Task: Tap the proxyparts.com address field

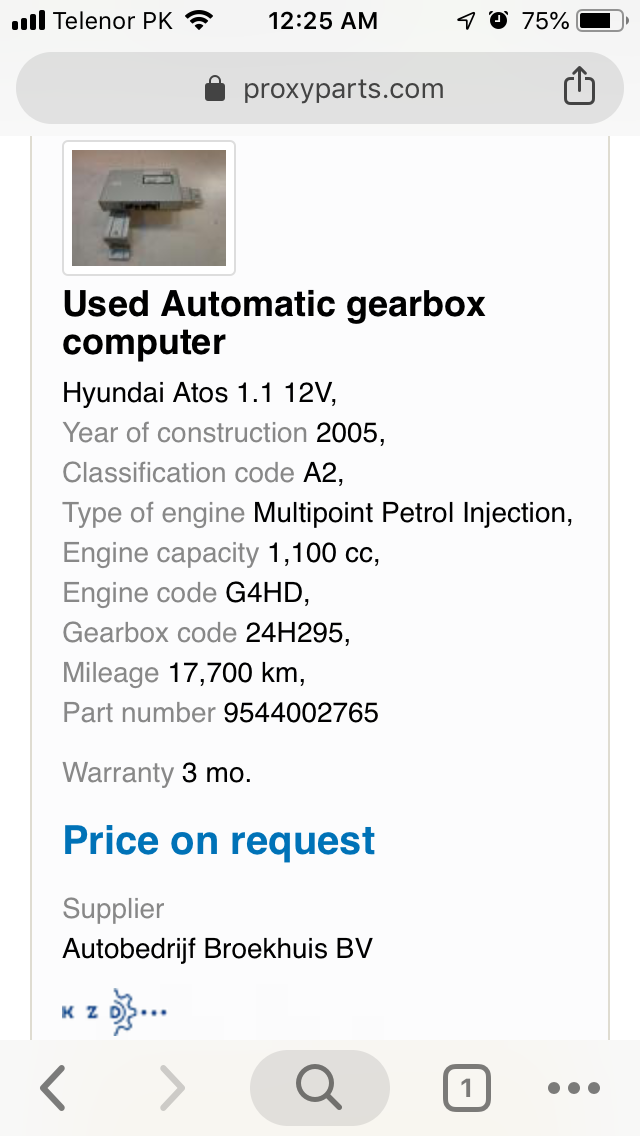Action: click(320, 88)
